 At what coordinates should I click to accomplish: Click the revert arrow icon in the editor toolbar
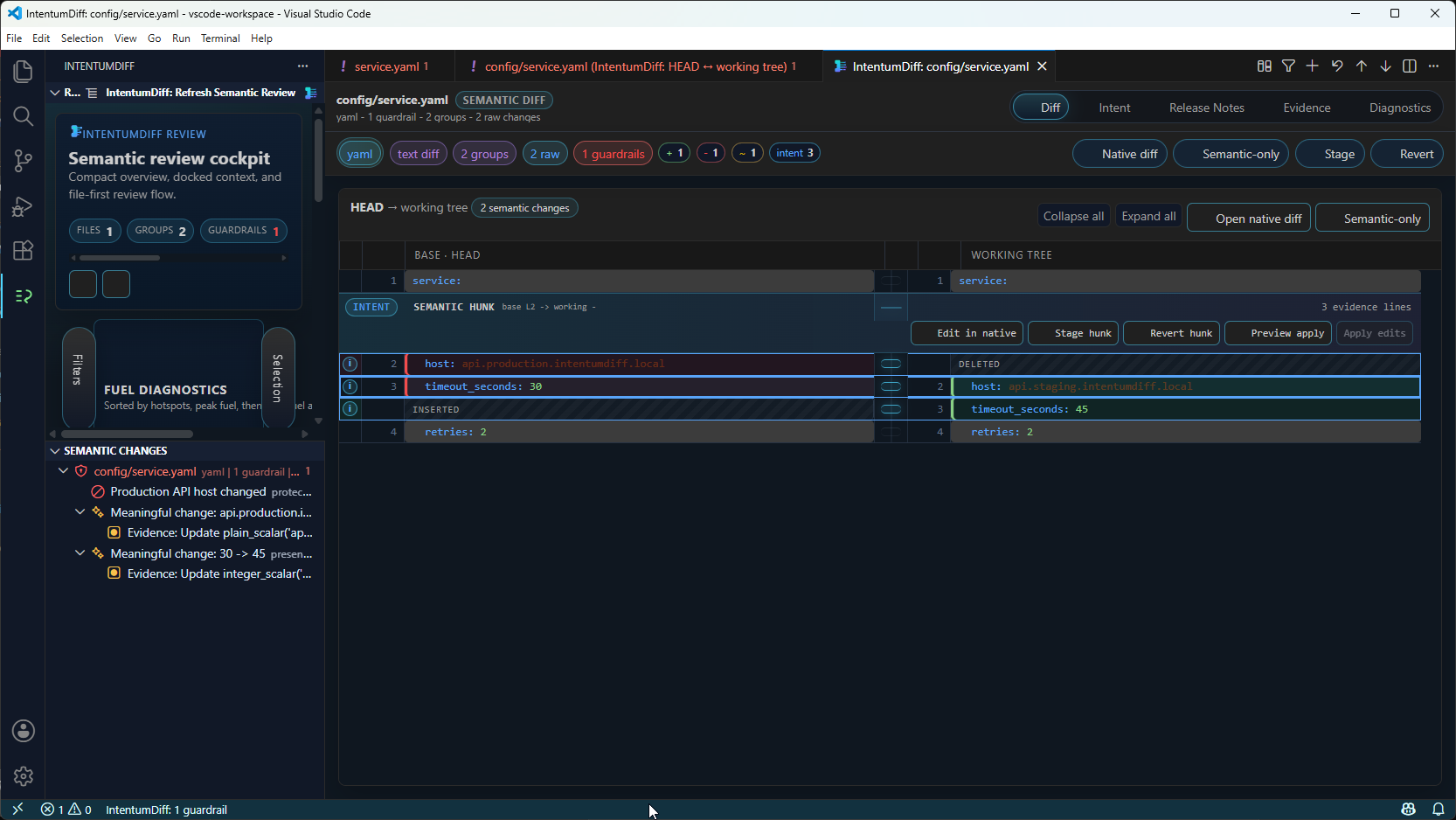(1336, 66)
